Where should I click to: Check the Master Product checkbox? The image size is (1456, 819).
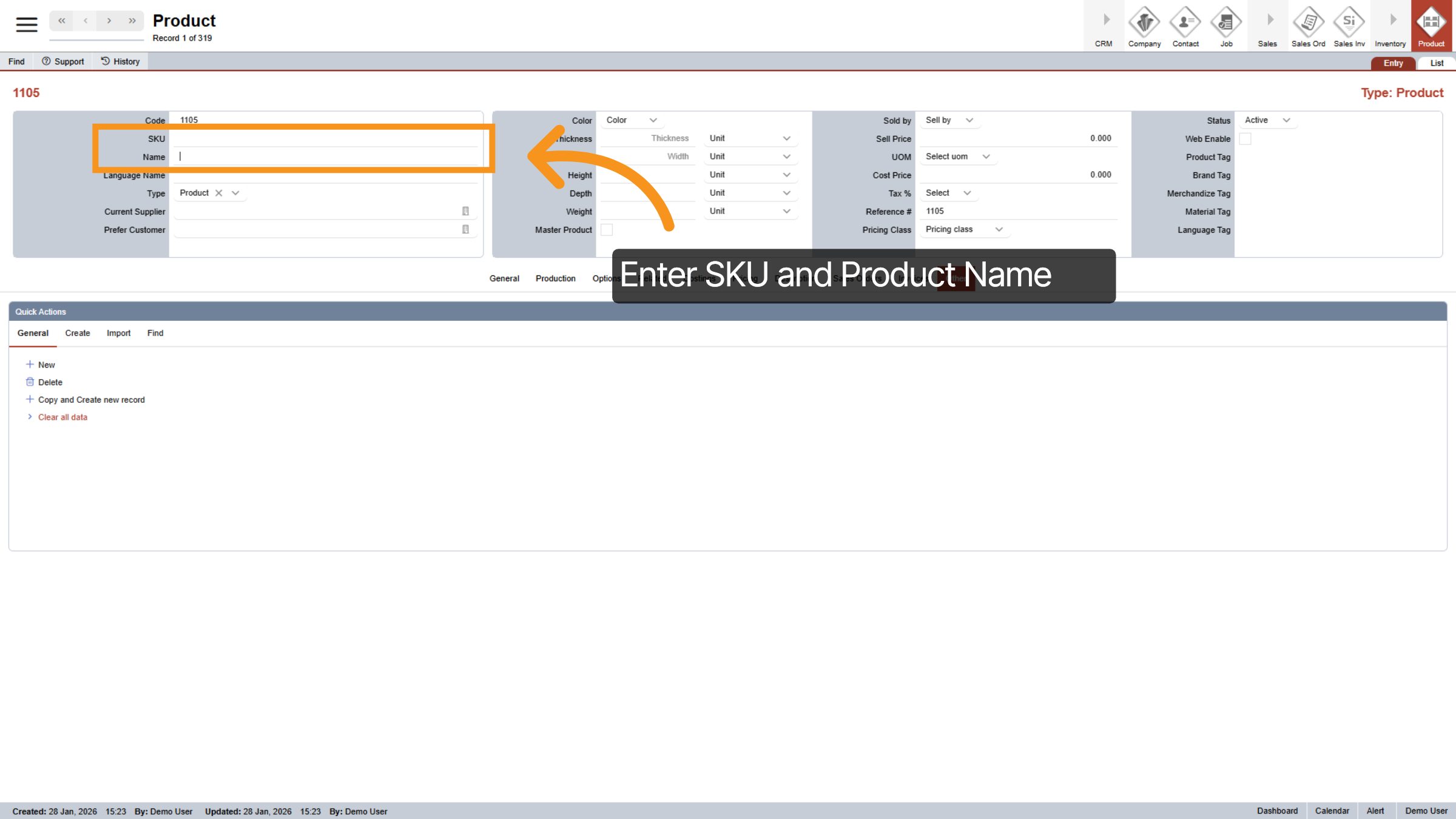(607, 229)
